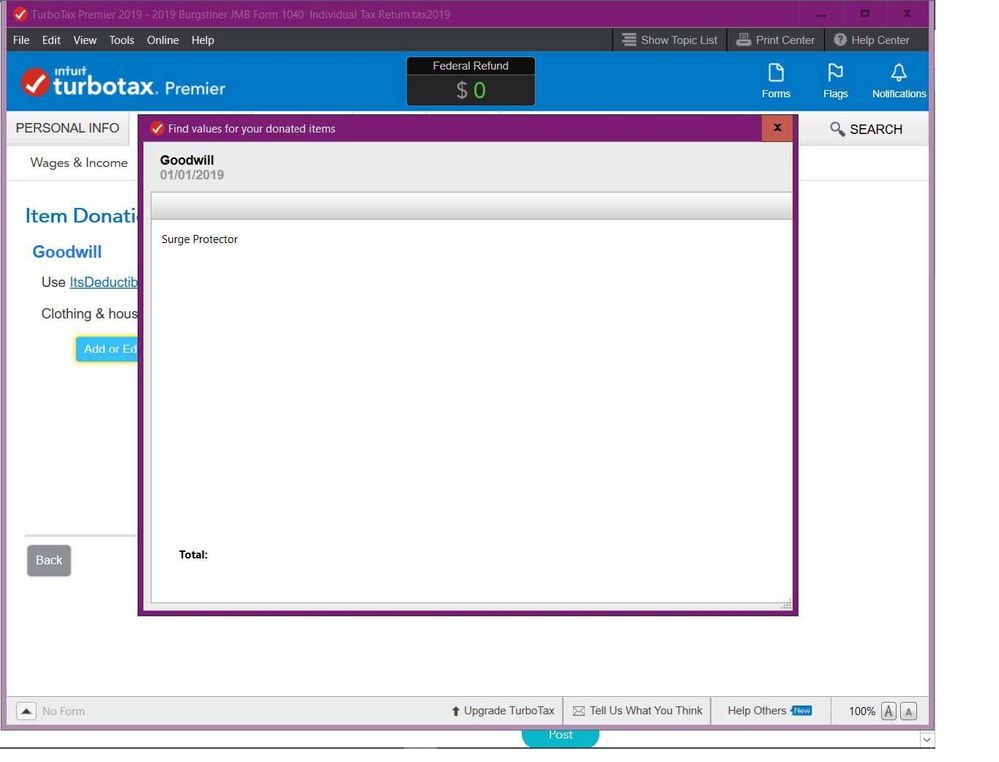Select the Surge Protector item
Image resolution: width=999 pixels, height=762 pixels.
pos(199,240)
